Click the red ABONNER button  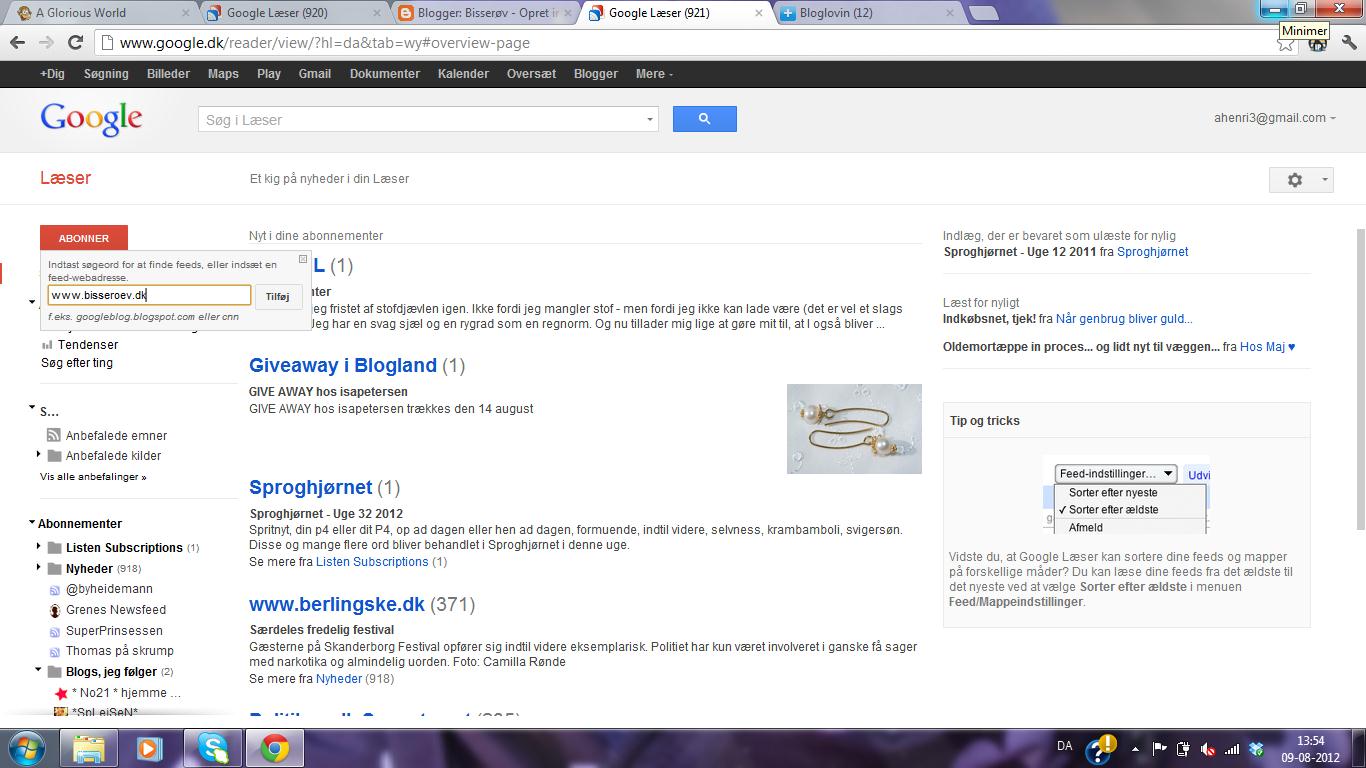[x=84, y=238]
